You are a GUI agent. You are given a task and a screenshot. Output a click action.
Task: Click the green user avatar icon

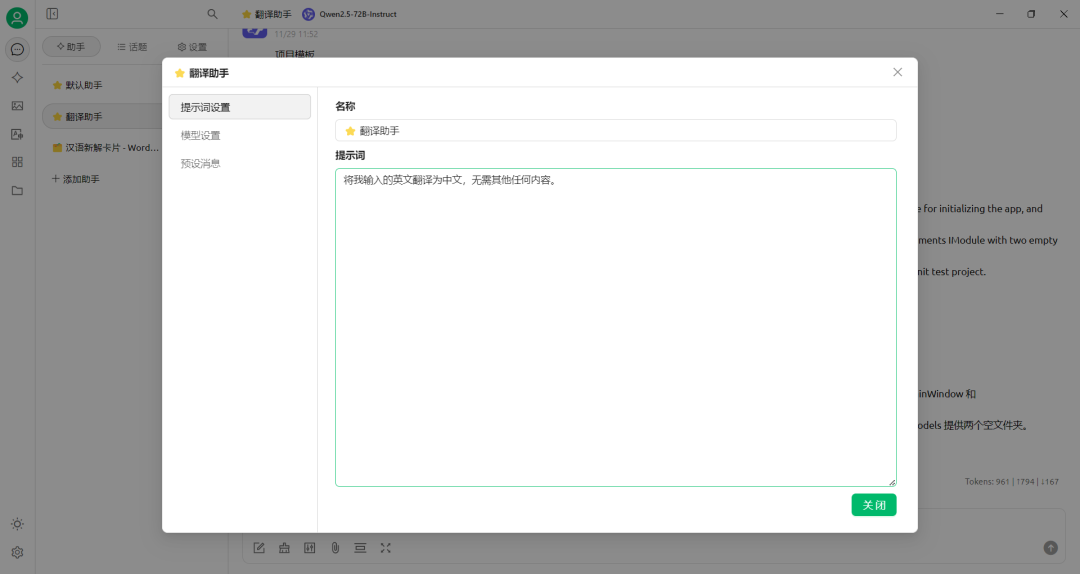click(x=17, y=17)
